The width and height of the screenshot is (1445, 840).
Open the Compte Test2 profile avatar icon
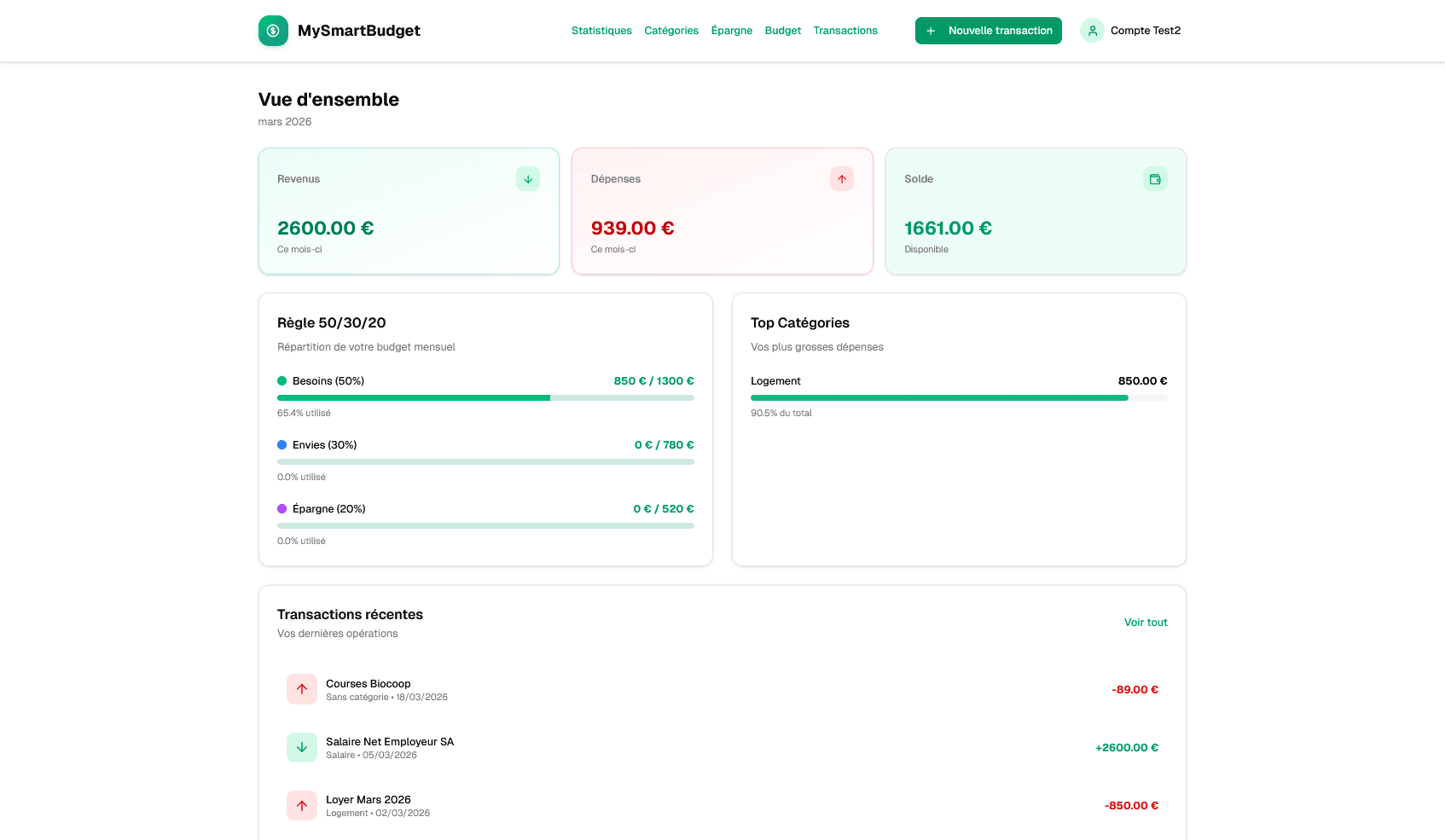(x=1092, y=30)
